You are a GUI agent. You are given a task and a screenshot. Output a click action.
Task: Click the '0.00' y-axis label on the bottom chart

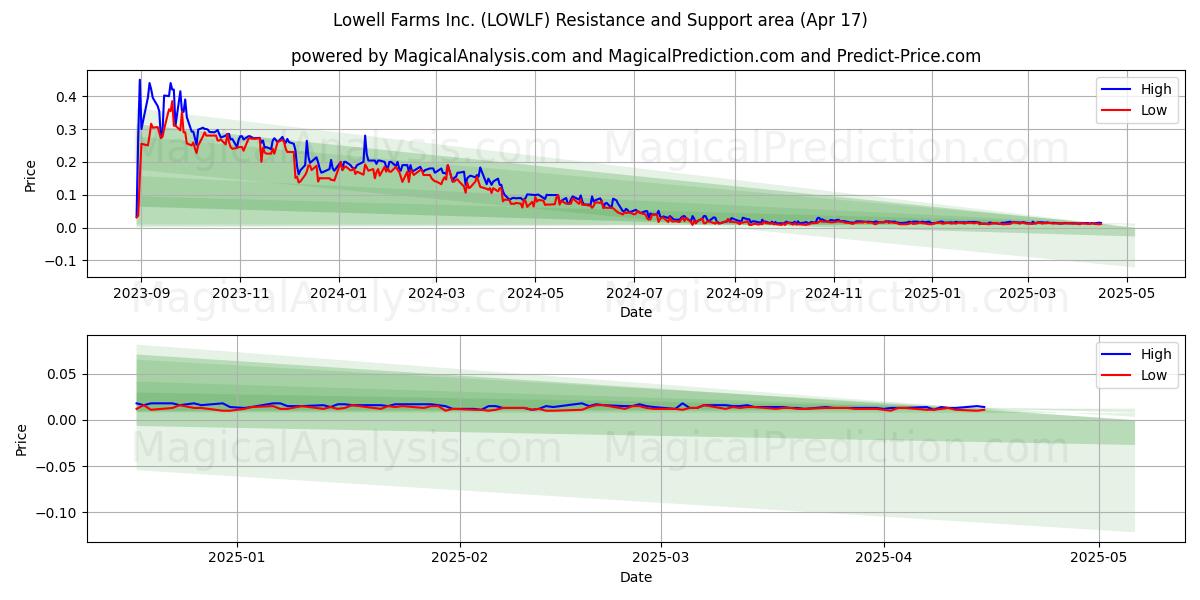point(62,420)
